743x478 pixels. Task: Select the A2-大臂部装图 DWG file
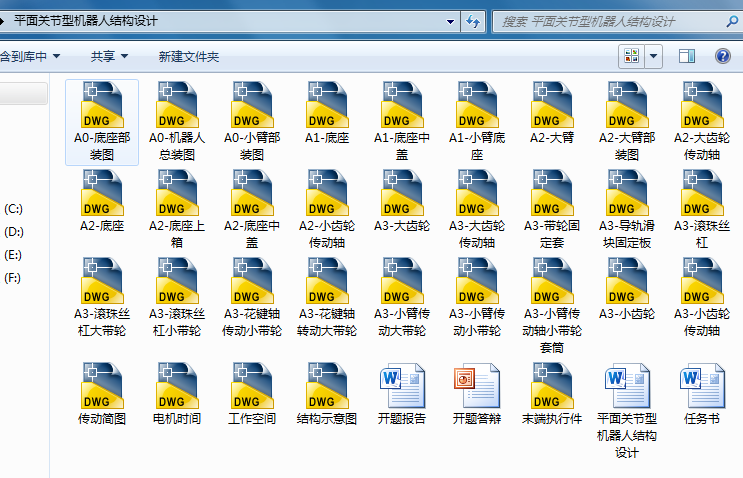[x=627, y=121]
